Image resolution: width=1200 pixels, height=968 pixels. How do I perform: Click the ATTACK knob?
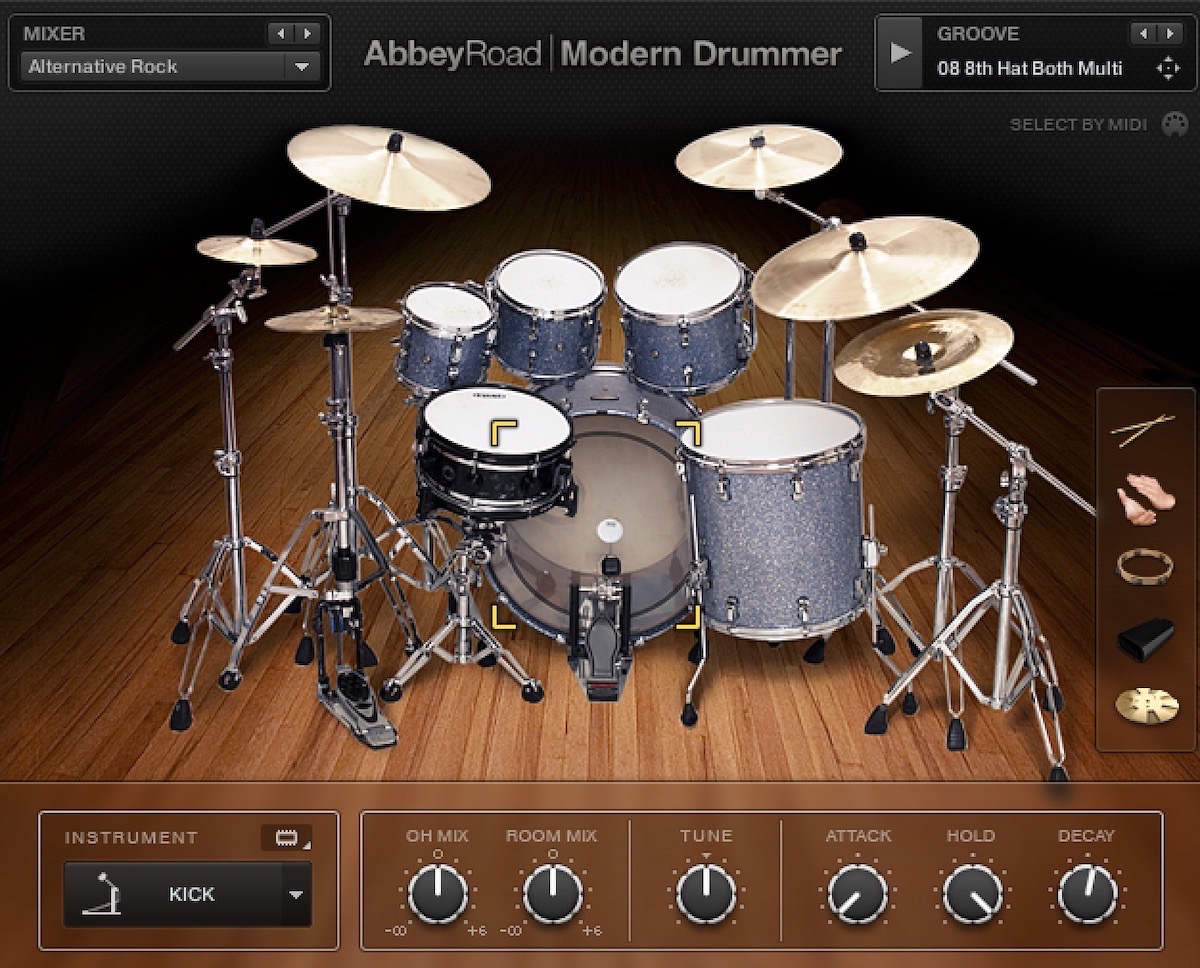(x=857, y=893)
